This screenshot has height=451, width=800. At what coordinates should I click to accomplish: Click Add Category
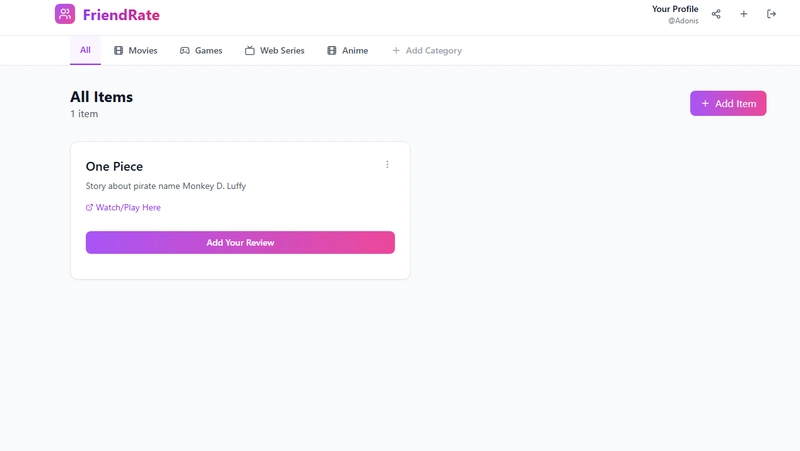427,51
